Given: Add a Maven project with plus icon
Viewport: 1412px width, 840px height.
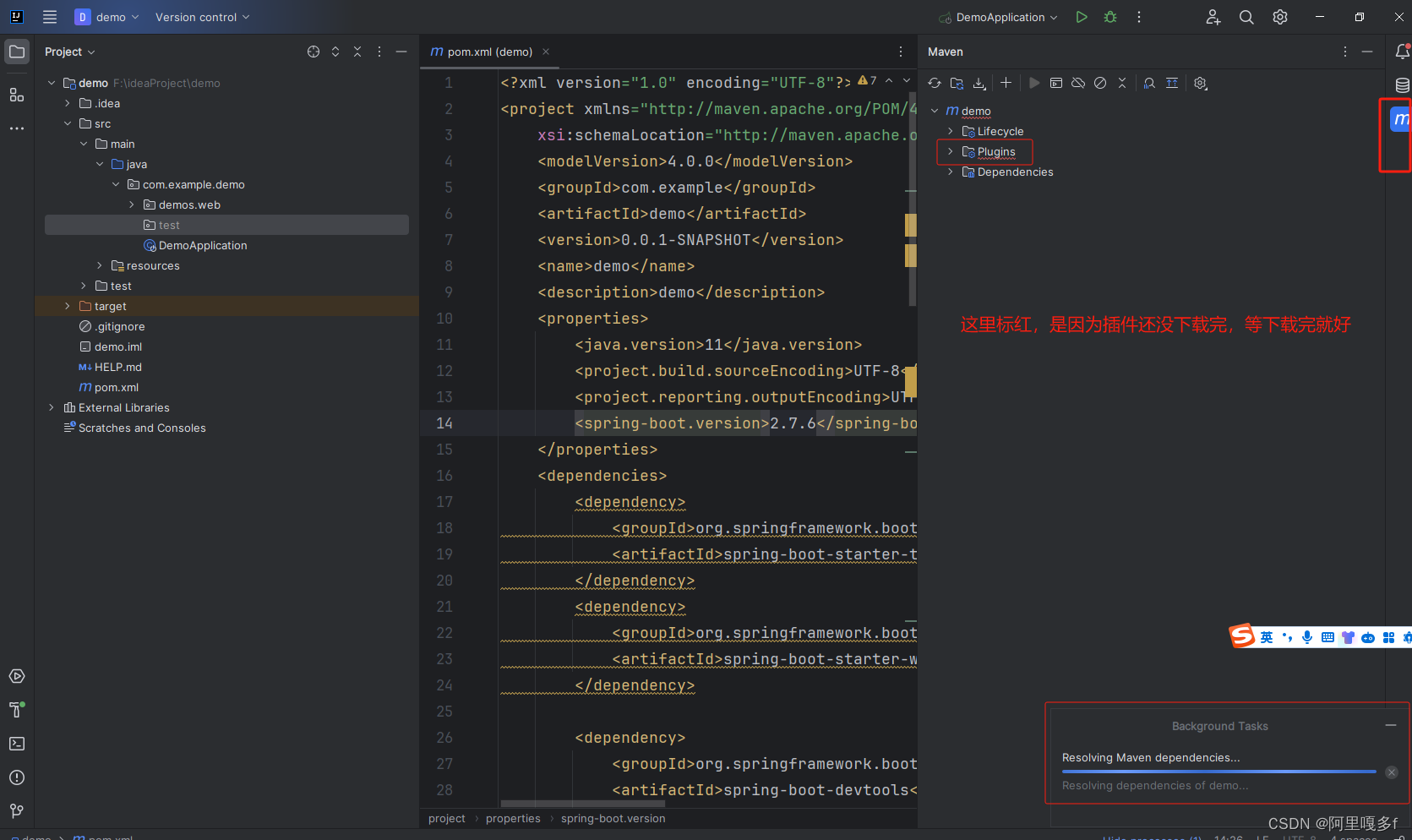Looking at the screenshot, I should pyautogui.click(x=1006, y=83).
